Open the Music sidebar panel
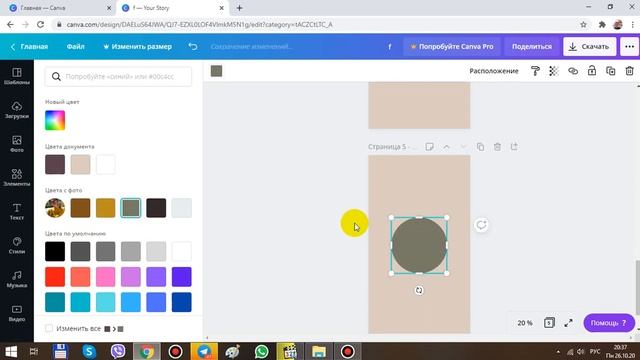640x360 pixels. pyautogui.click(x=17, y=280)
